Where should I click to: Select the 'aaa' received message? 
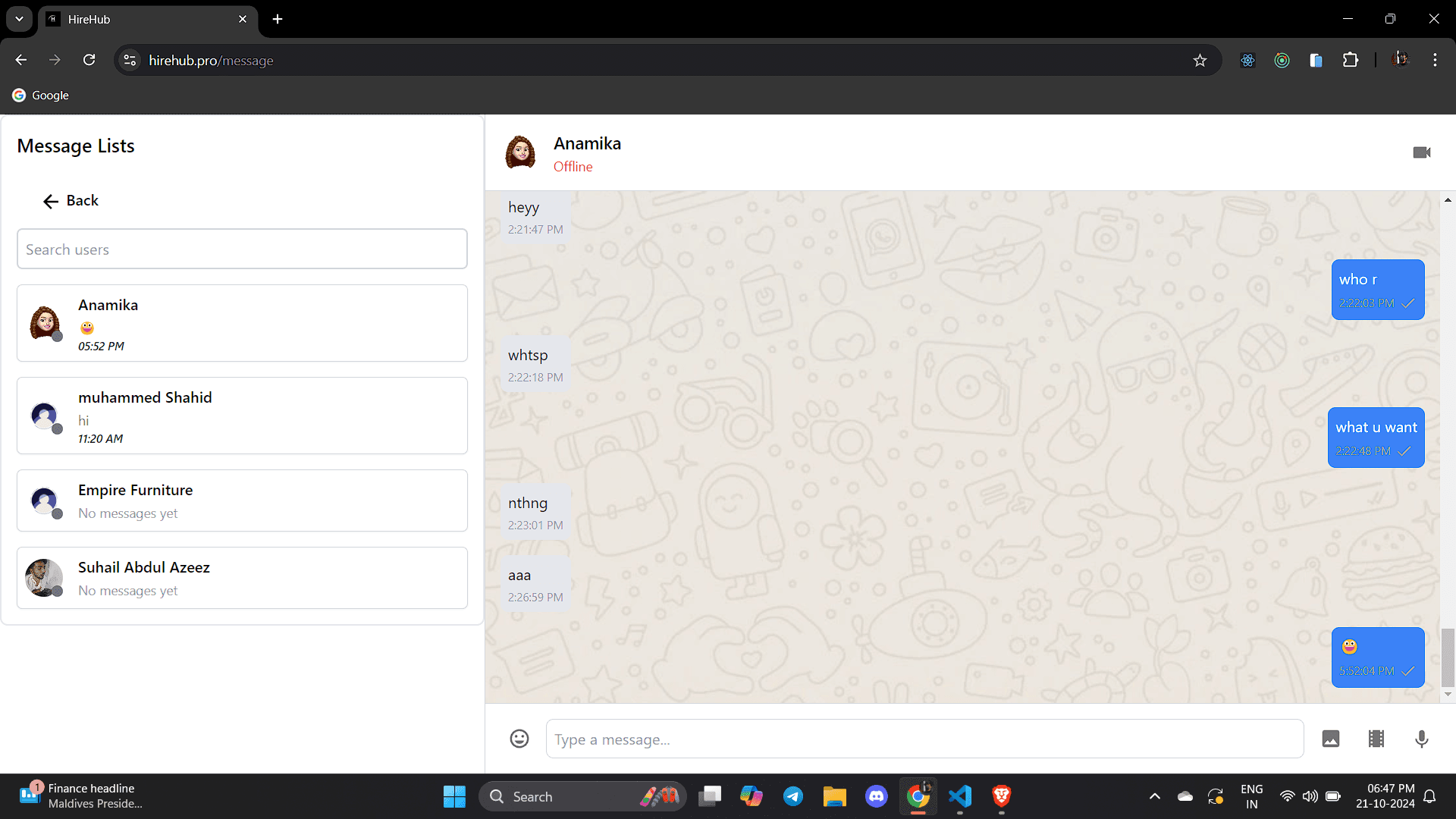535,585
